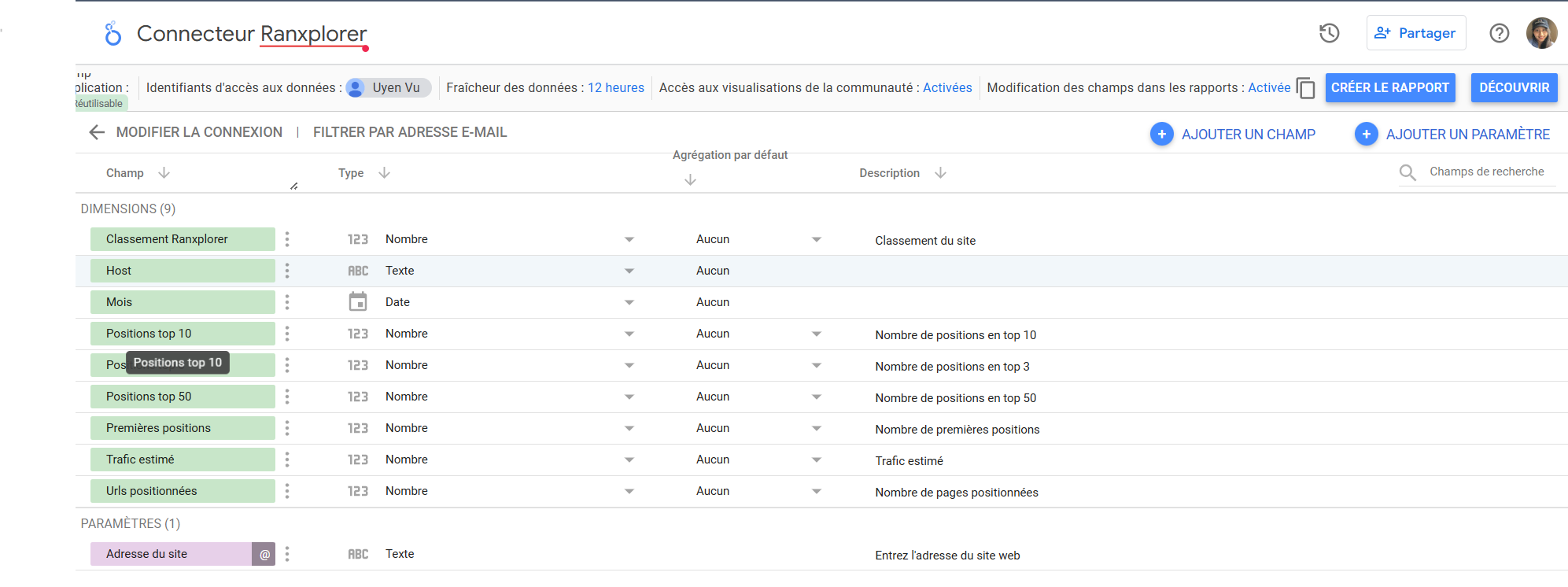Click CRÉER LE RAPPORT button
1568x587 pixels.
point(1390,88)
